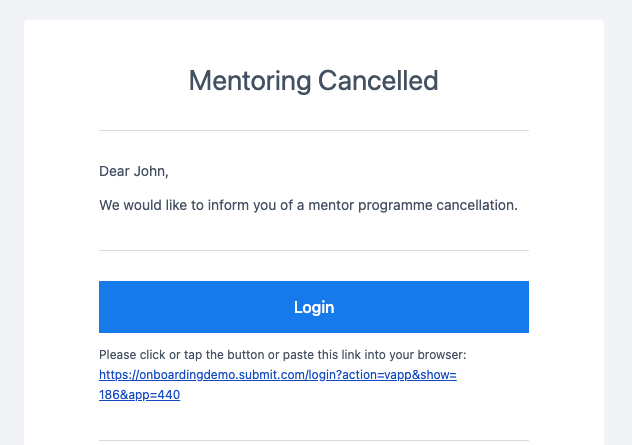Click the word Mentoring in the title

[250, 81]
